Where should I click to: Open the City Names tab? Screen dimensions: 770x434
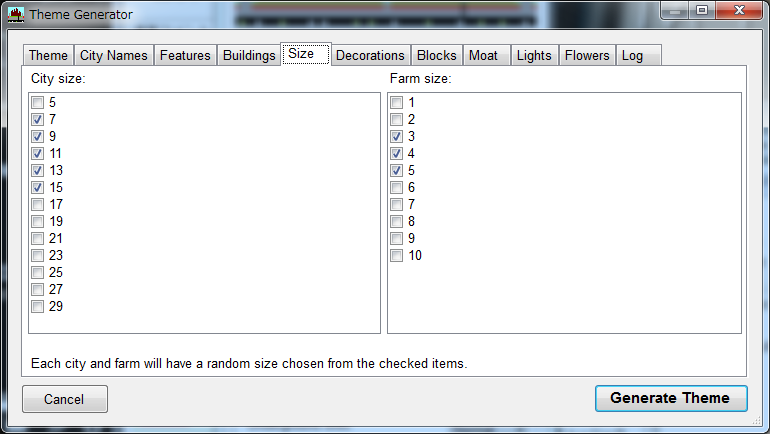(x=114, y=56)
